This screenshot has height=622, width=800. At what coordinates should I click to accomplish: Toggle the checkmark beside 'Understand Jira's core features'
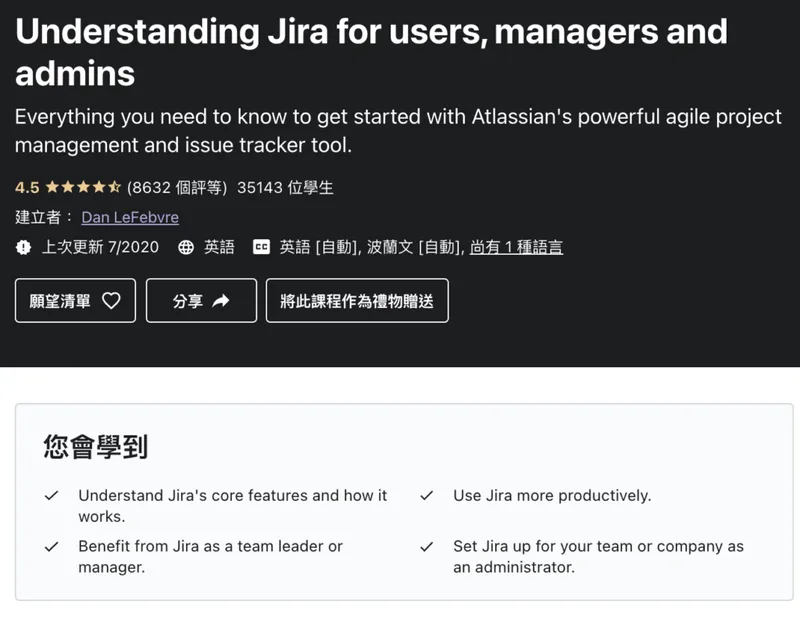(52, 495)
